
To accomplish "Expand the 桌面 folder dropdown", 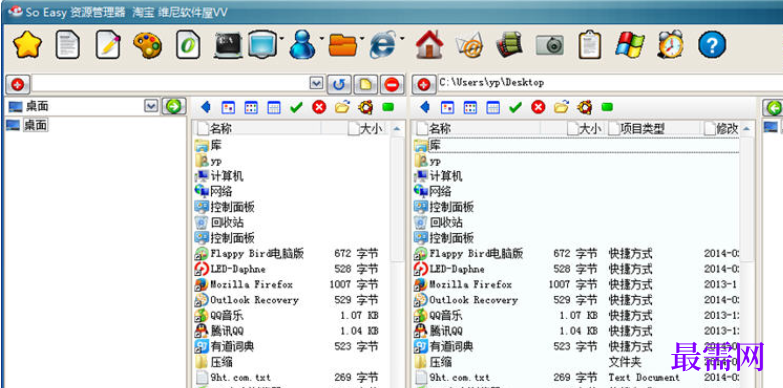I will (x=151, y=106).
